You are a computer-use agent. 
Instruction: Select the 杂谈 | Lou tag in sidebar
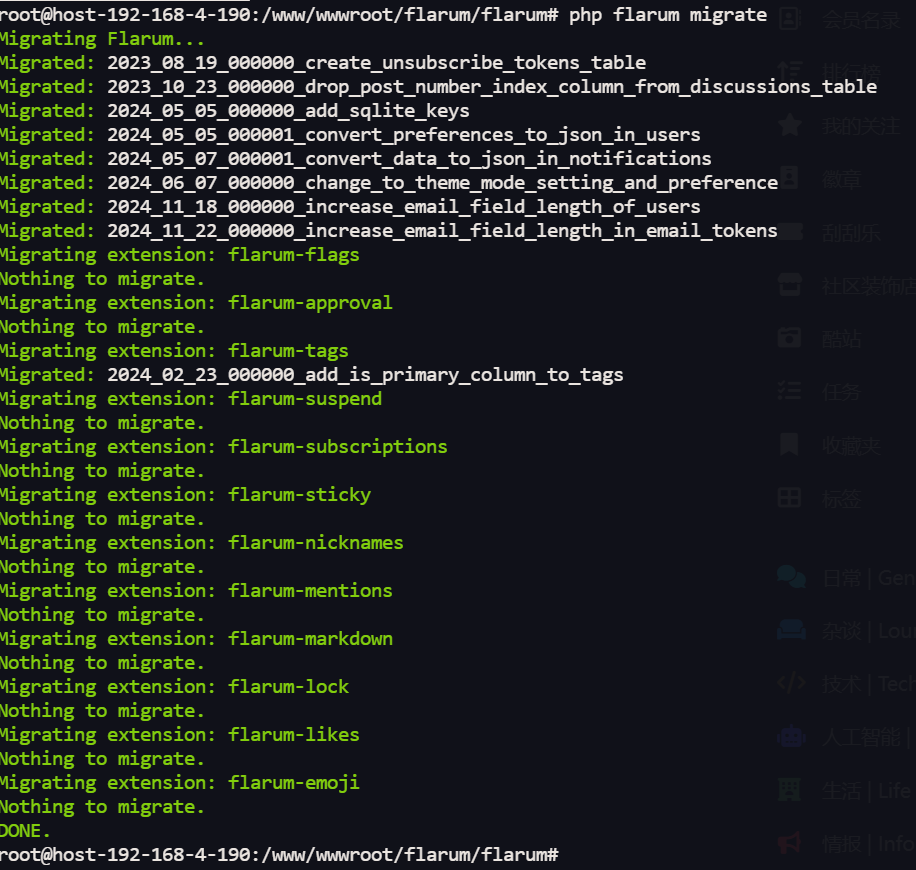point(869,630)
